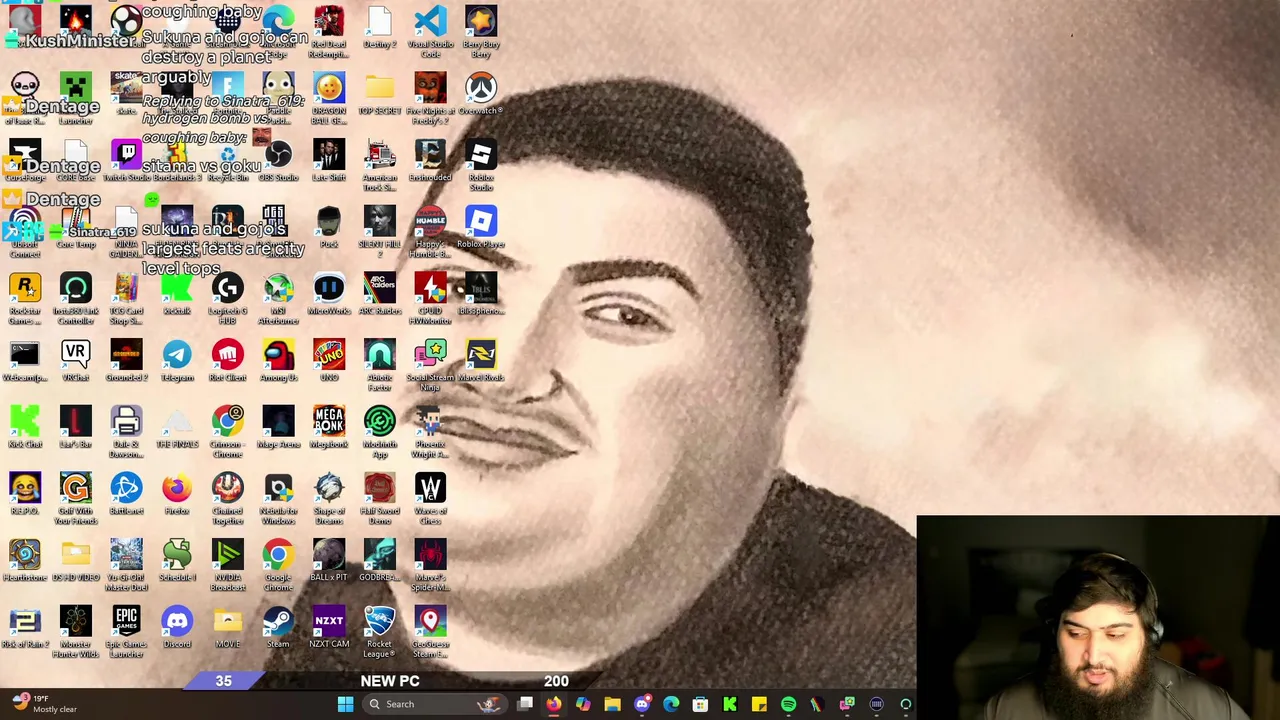Launch the Roblox Player shortcut
Viewport: 1280px width, 720px height.
coord(481,228)
